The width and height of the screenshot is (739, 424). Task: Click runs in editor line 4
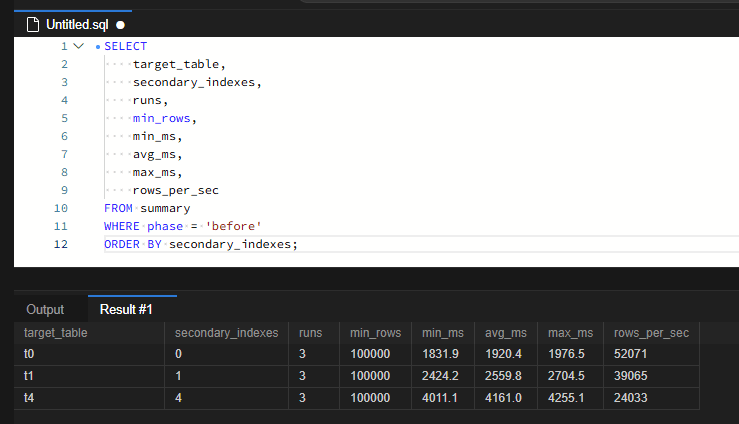(x=147, y=100)
